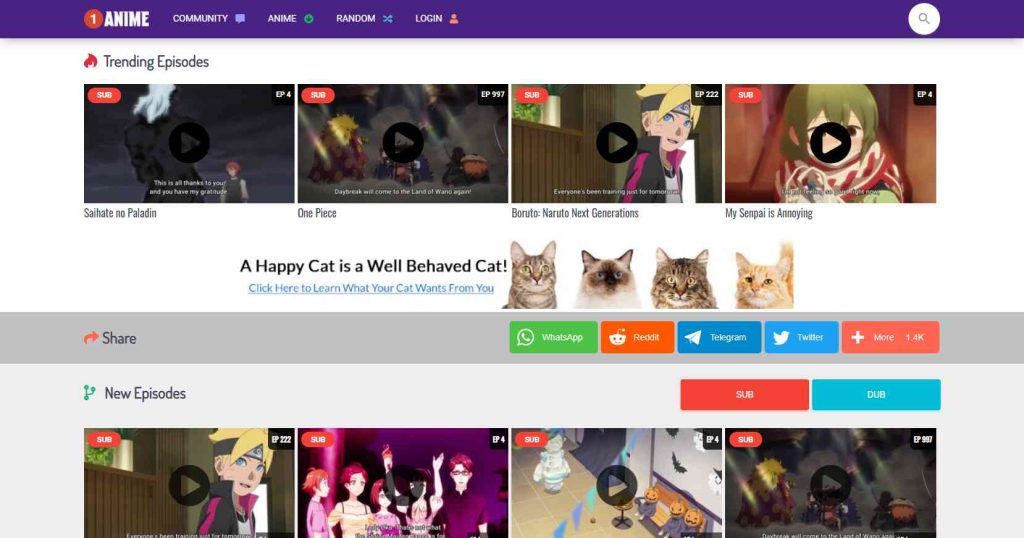Click the WhatsApp logo icon

pos(526,337)
